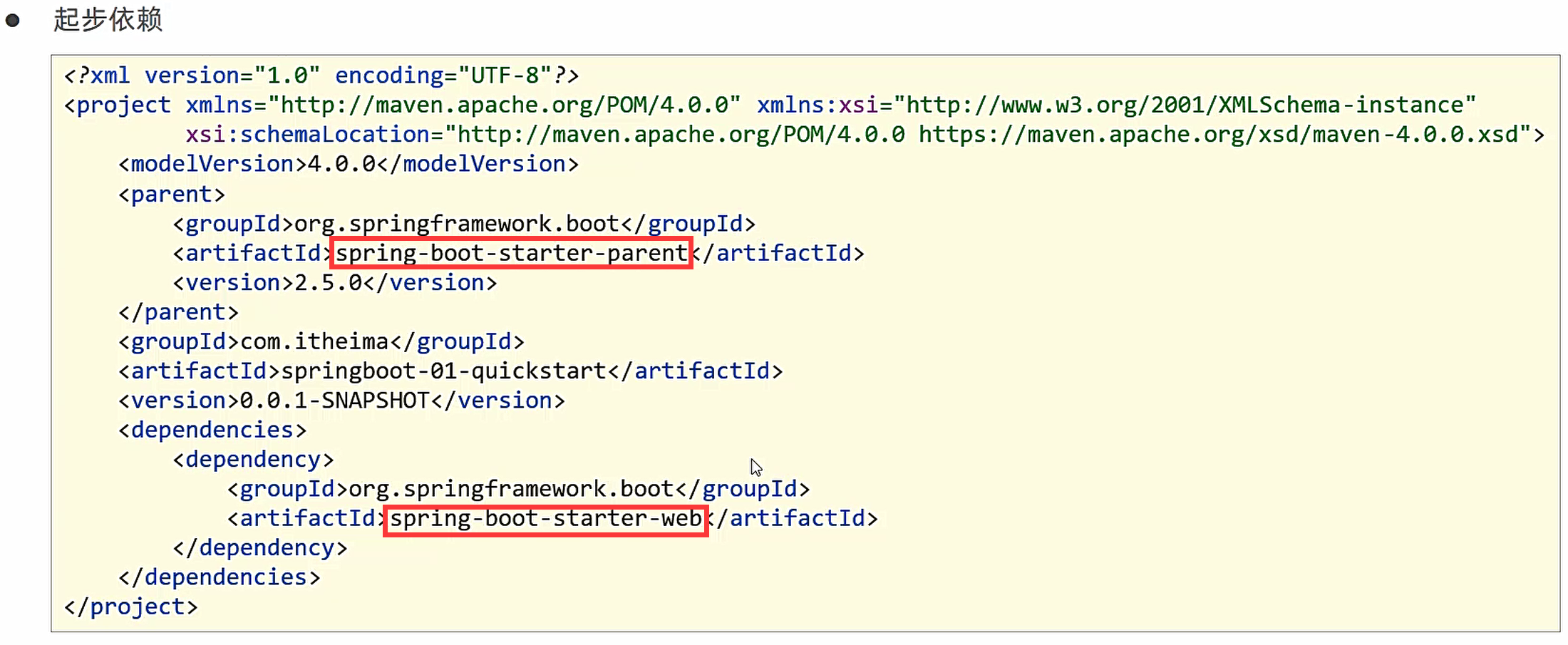Click the closing </dependency> tag
The height and width of the screenshot is (645, 1568).
[260, 548]
